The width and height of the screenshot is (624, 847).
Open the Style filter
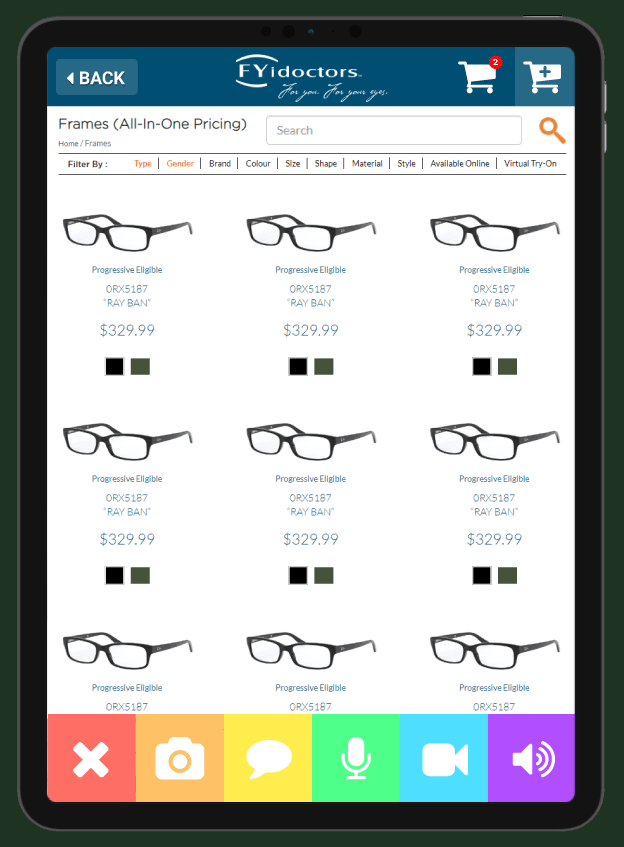pos(406,164)
